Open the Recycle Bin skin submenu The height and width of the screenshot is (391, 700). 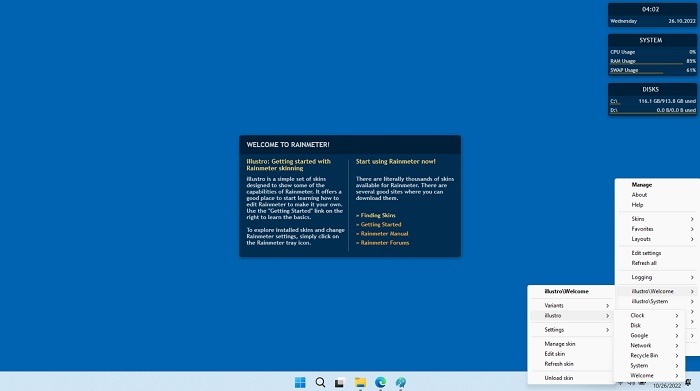click(x=649, y=356)
